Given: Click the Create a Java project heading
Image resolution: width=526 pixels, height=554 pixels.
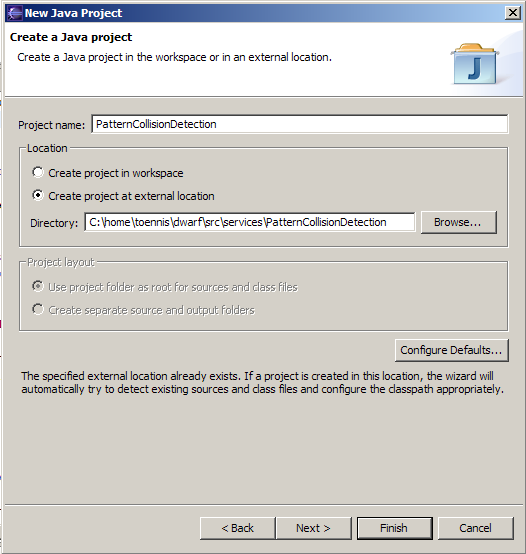Looking at the screenshot, I should pos(71,37).
